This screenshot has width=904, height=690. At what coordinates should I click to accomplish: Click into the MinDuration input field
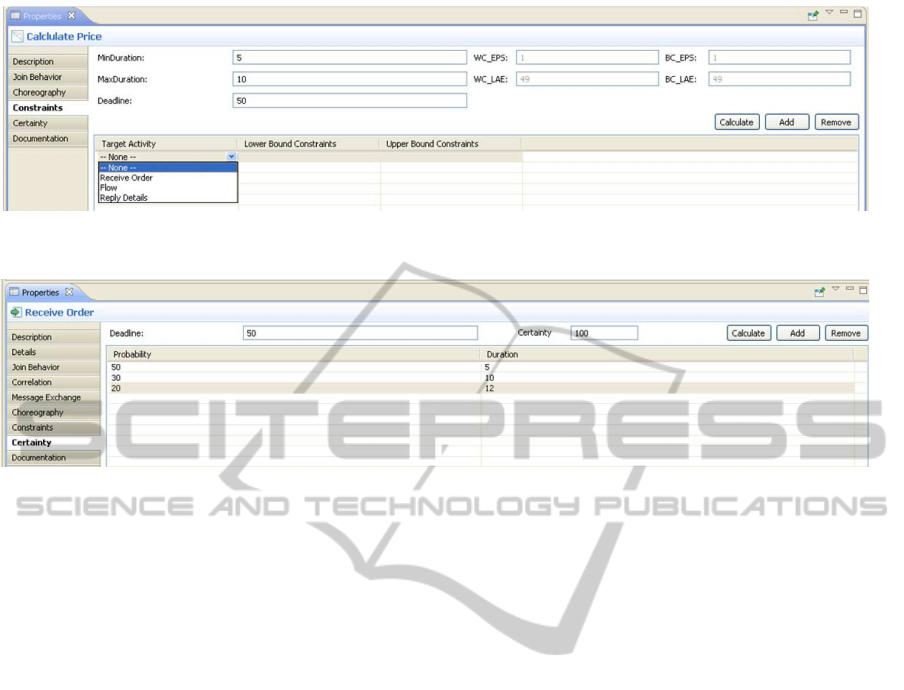coord(349,58)
